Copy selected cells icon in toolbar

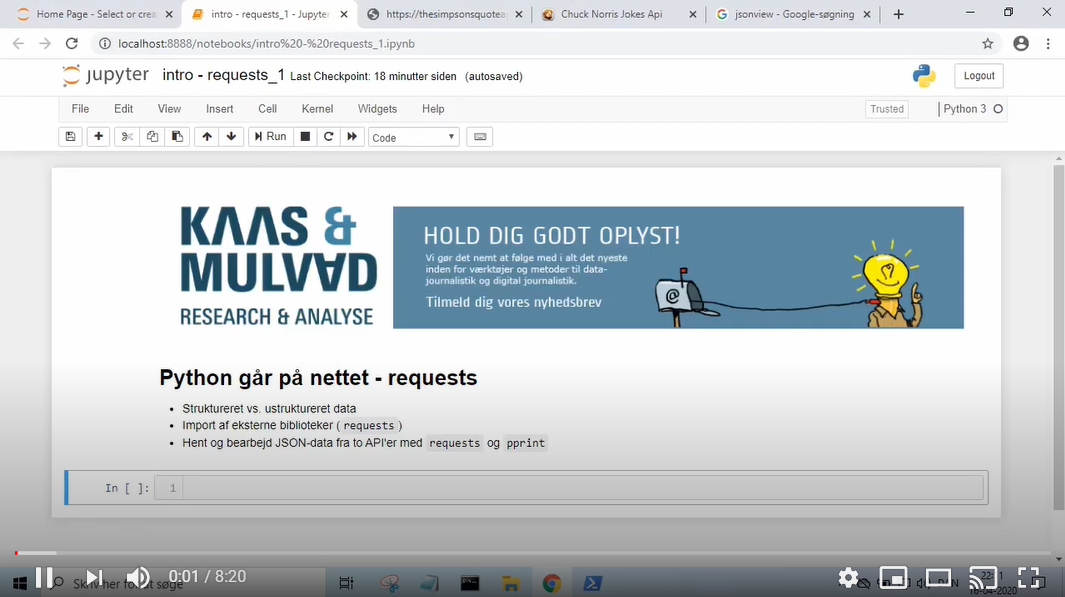click(152, 137)
